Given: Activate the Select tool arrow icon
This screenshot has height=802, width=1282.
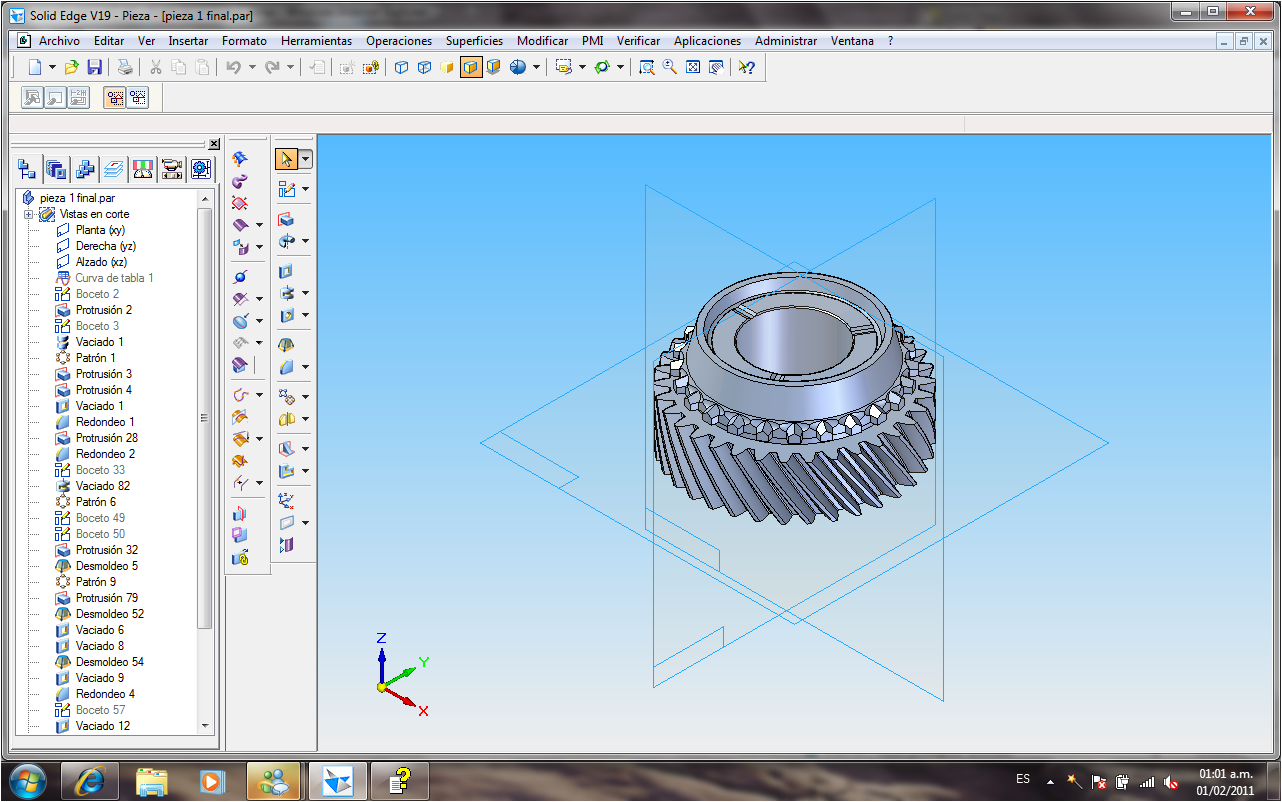Looking at the screenshot, I should 287,159.
